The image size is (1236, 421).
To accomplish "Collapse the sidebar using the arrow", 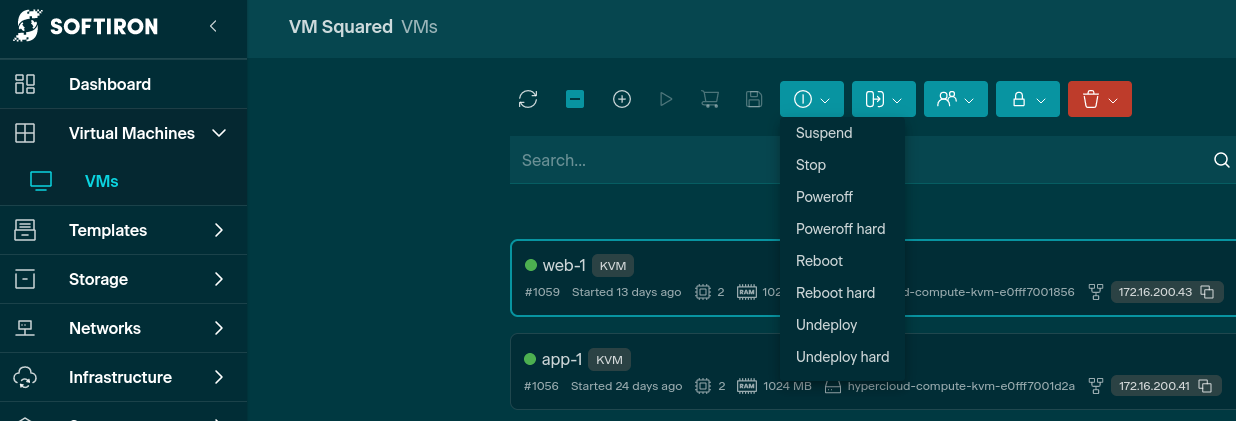I will pyautogui.click(x=213, y=27).
